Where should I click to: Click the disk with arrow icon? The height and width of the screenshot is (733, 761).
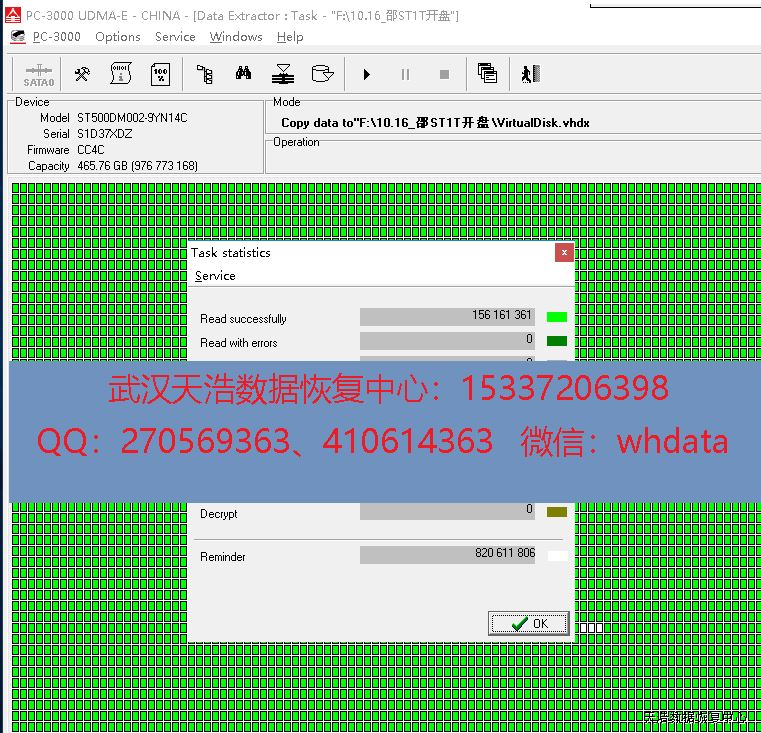pos(322,74)
